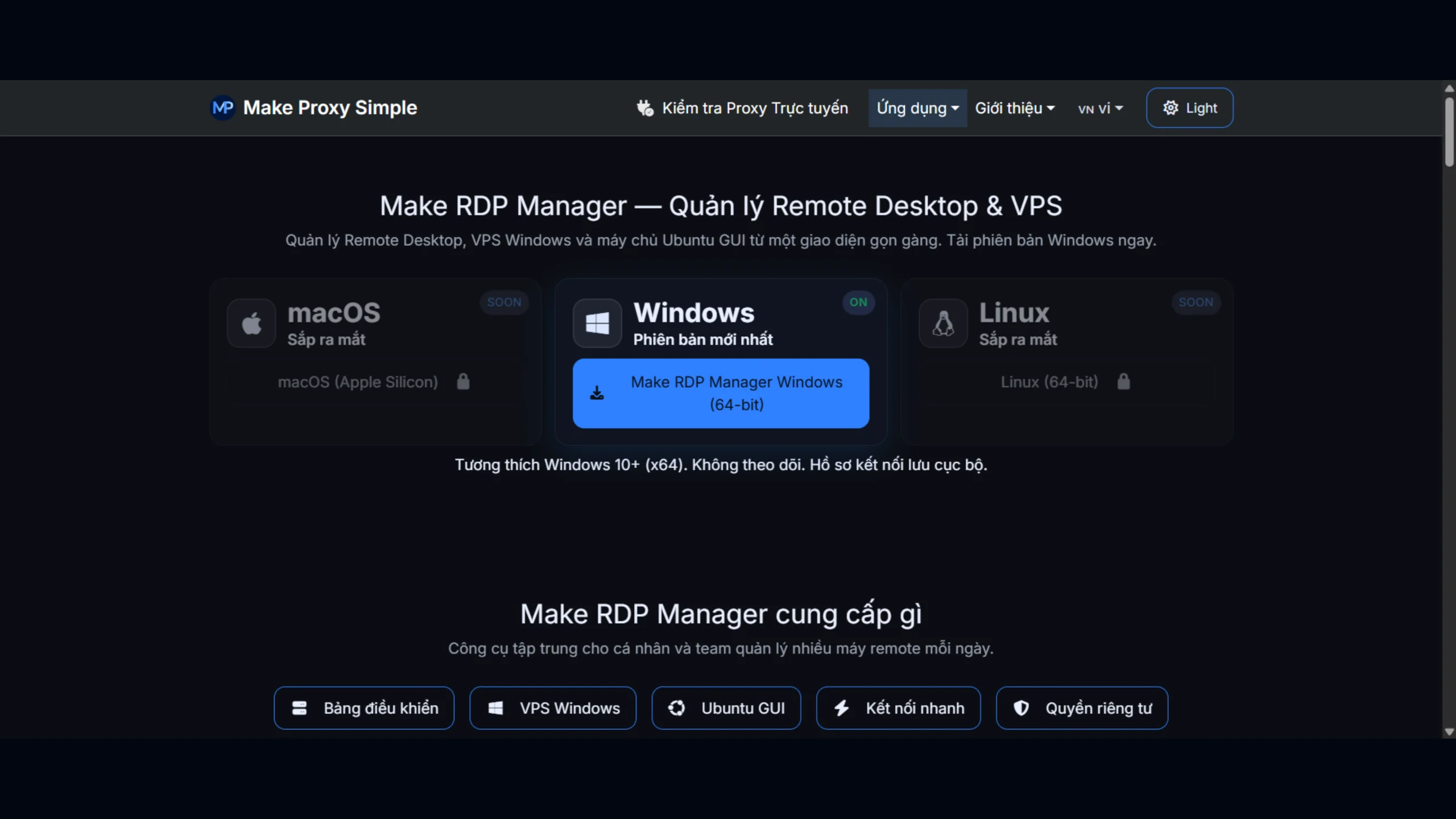The image size is (1456, 819).
Task: Click the lightning bolt icon in Kết nối nhanh
Action: pos(842,708)
